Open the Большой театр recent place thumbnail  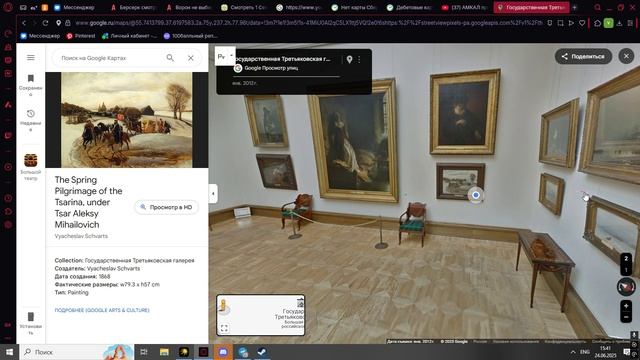pyautogui.click(x=31, y=160)
